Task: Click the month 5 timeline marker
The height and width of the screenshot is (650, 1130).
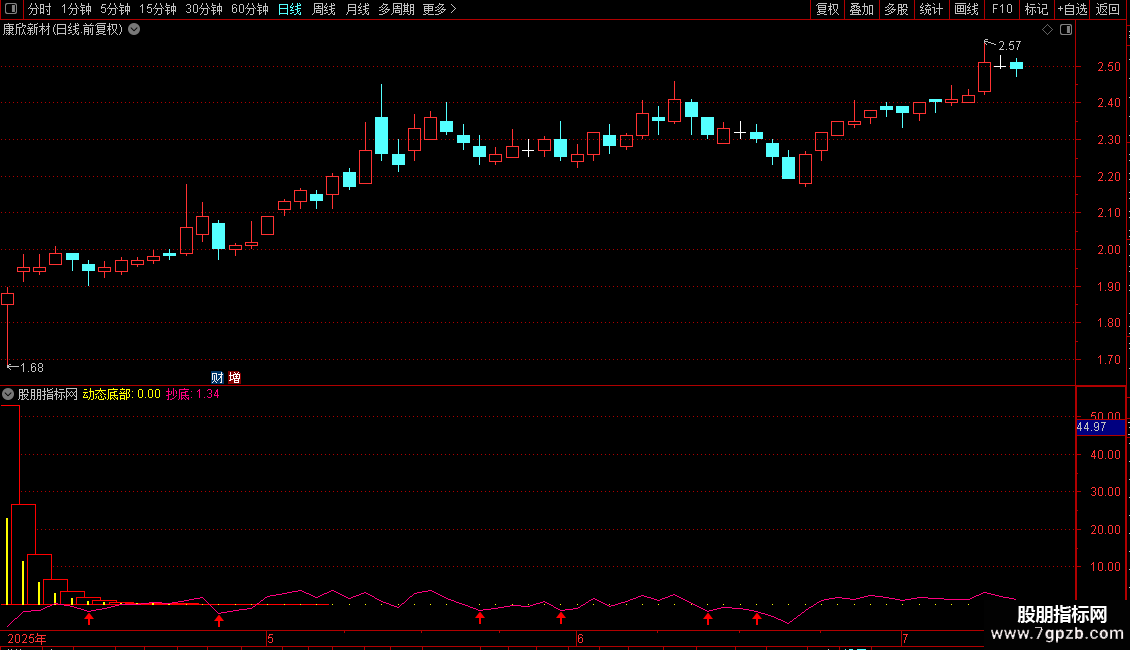Action: [x=270, y=638]
